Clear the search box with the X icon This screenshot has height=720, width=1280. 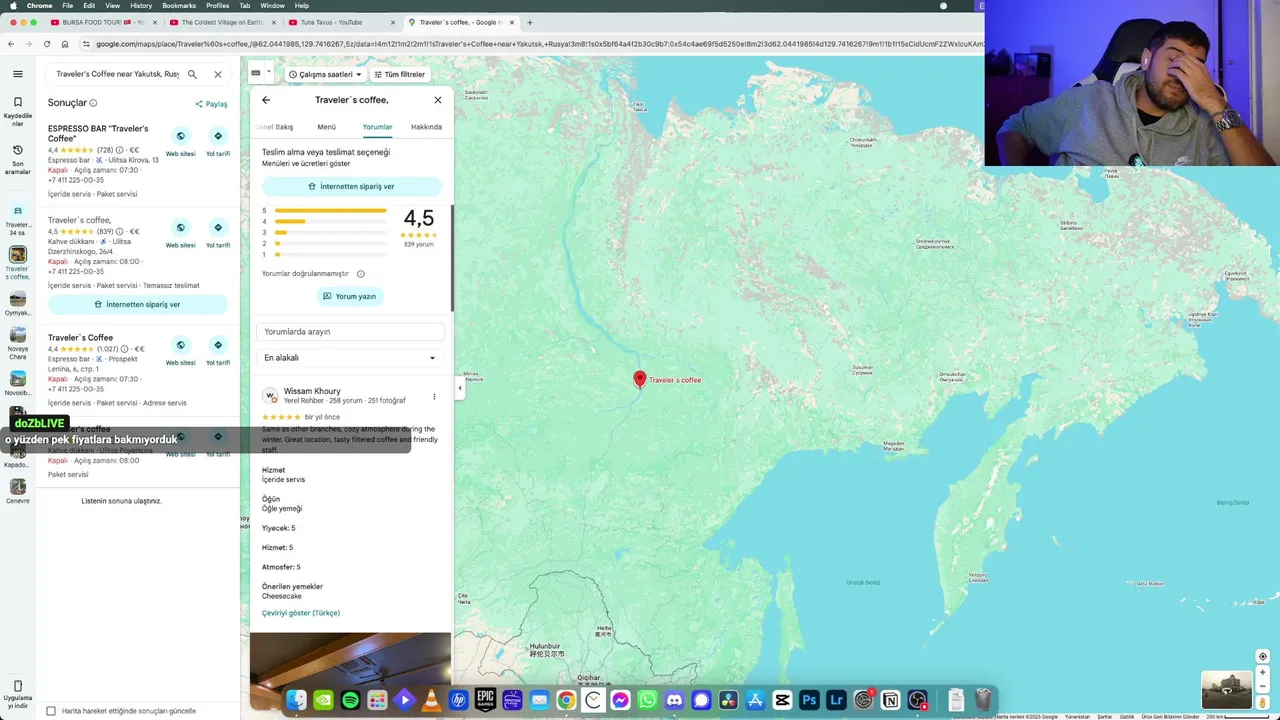(217, 74)
